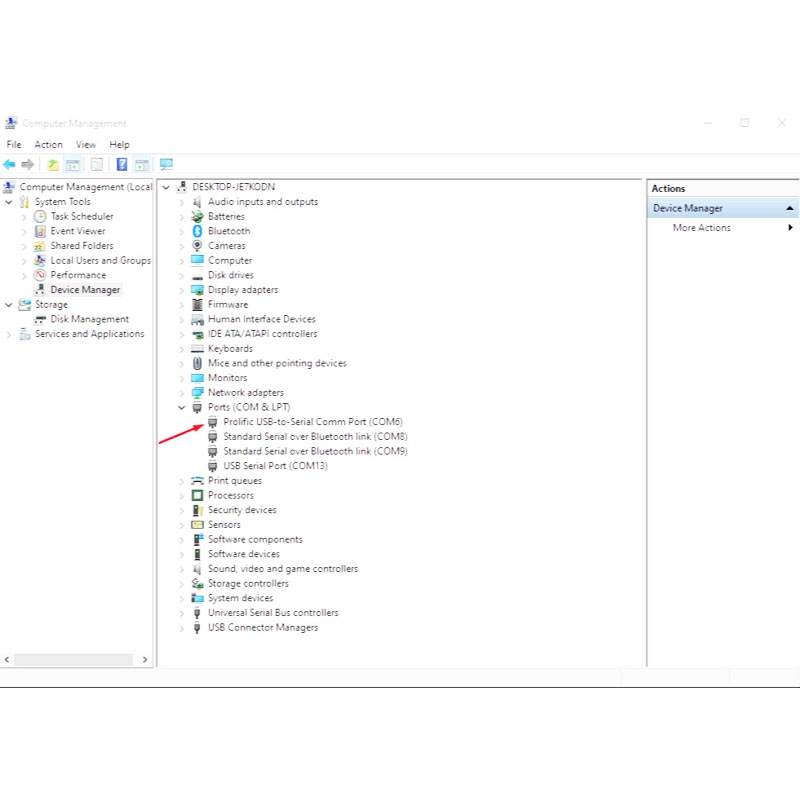800x800 pixels.
Task: Select the Prolific USB-to-Serial Comm Port (COM6)
Action: [x=313, y=422]
